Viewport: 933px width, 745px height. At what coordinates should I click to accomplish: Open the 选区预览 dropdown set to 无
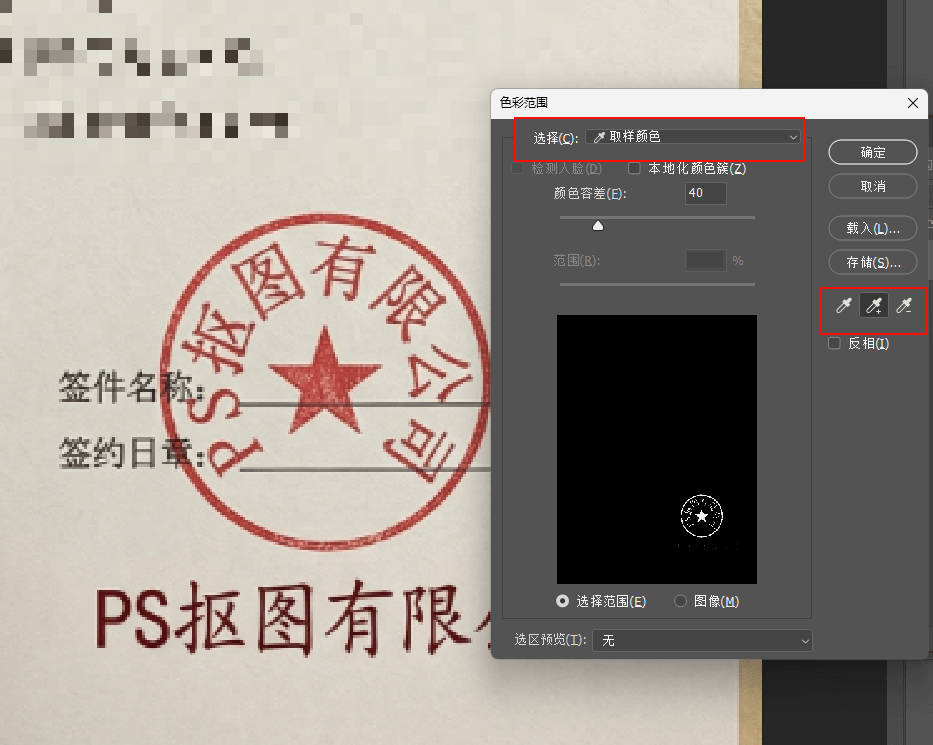[x=702, y=640]
